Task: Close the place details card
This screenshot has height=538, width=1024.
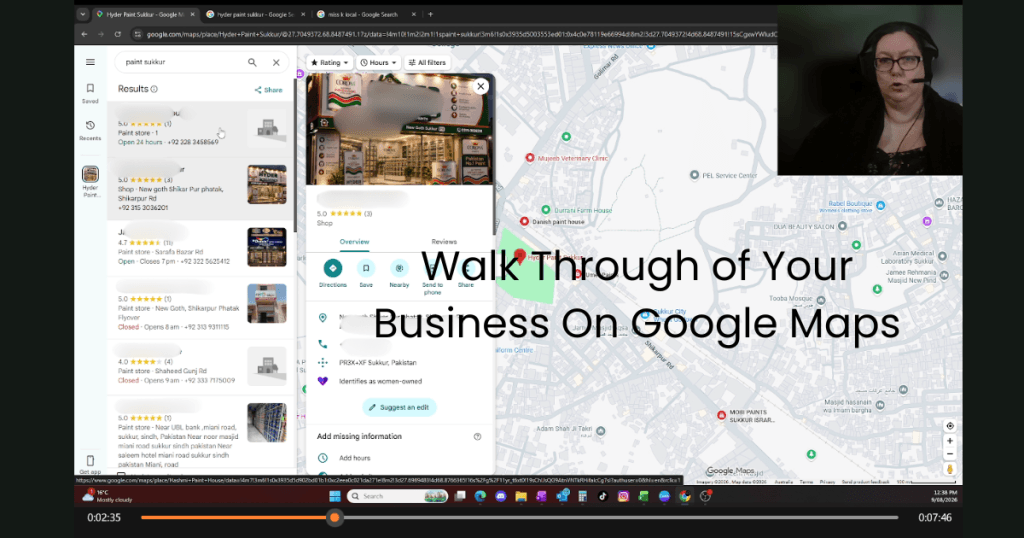Action: [481, 86]
